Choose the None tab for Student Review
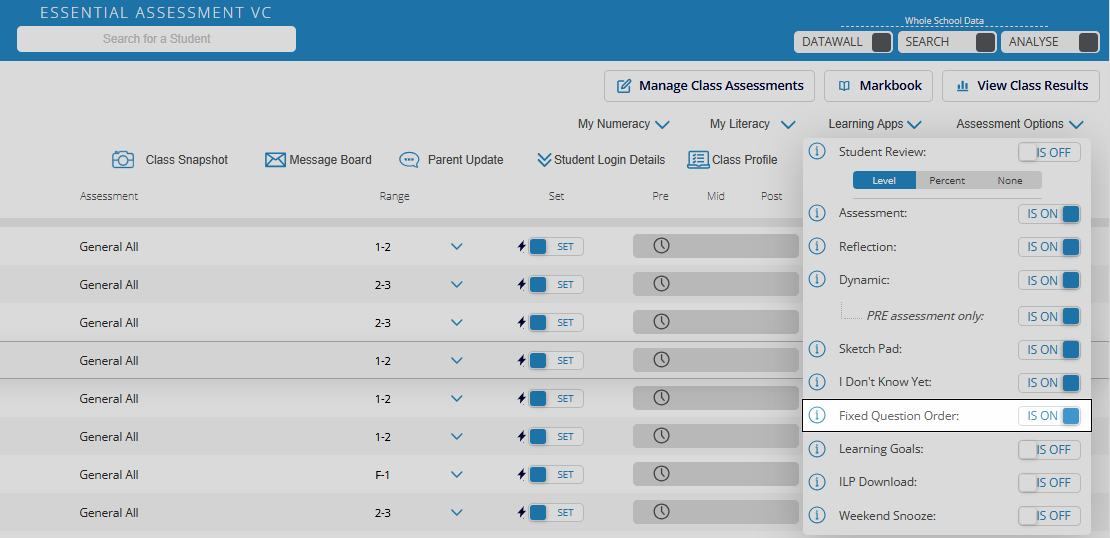The width and height of the screenshot is (1110, 538). coord(1010,181)
